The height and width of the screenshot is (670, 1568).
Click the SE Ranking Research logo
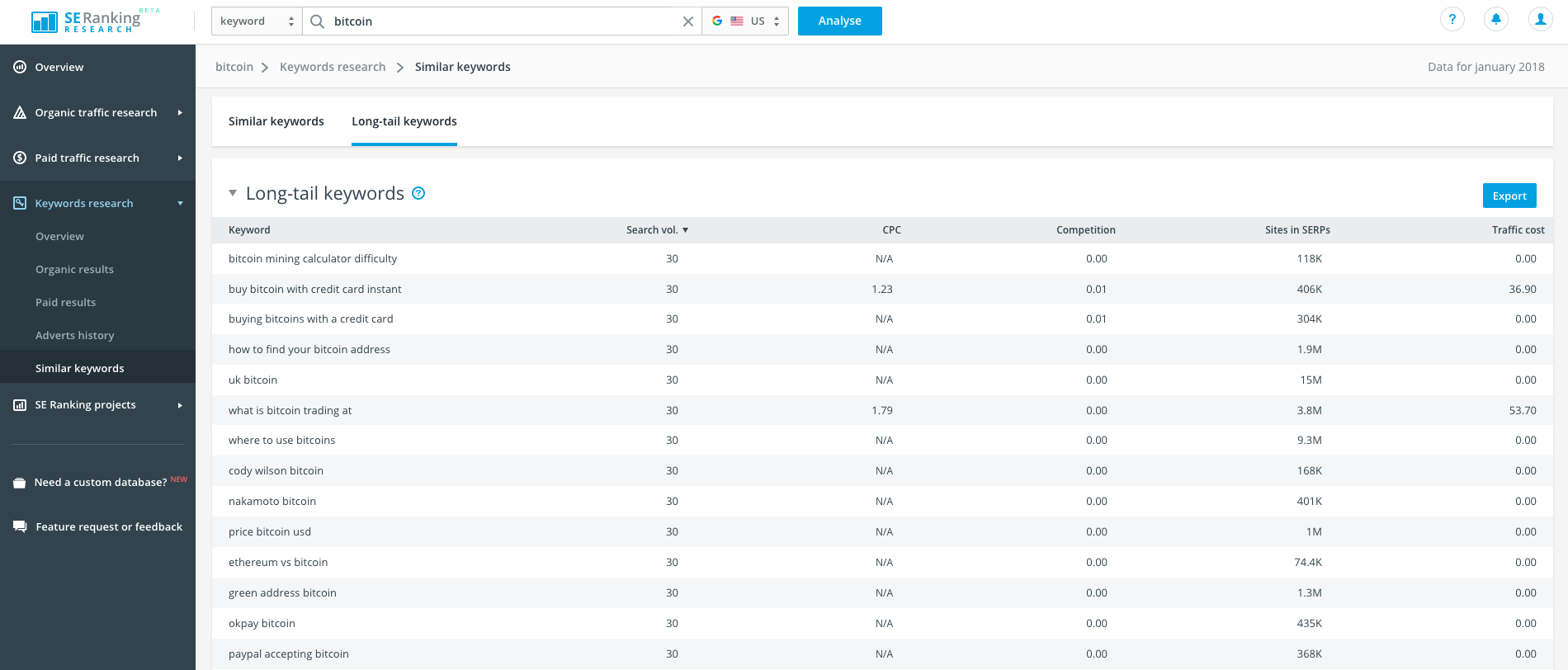pos(87,21)
